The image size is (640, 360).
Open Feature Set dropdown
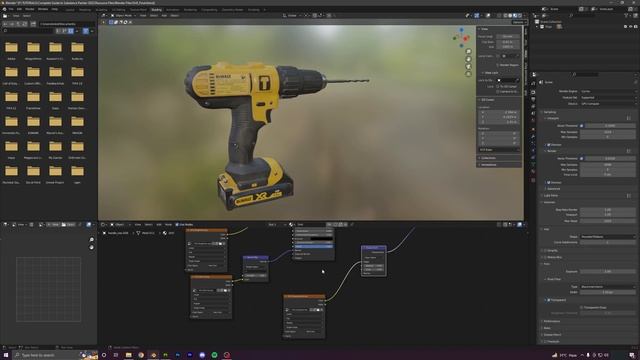point(608,98)
